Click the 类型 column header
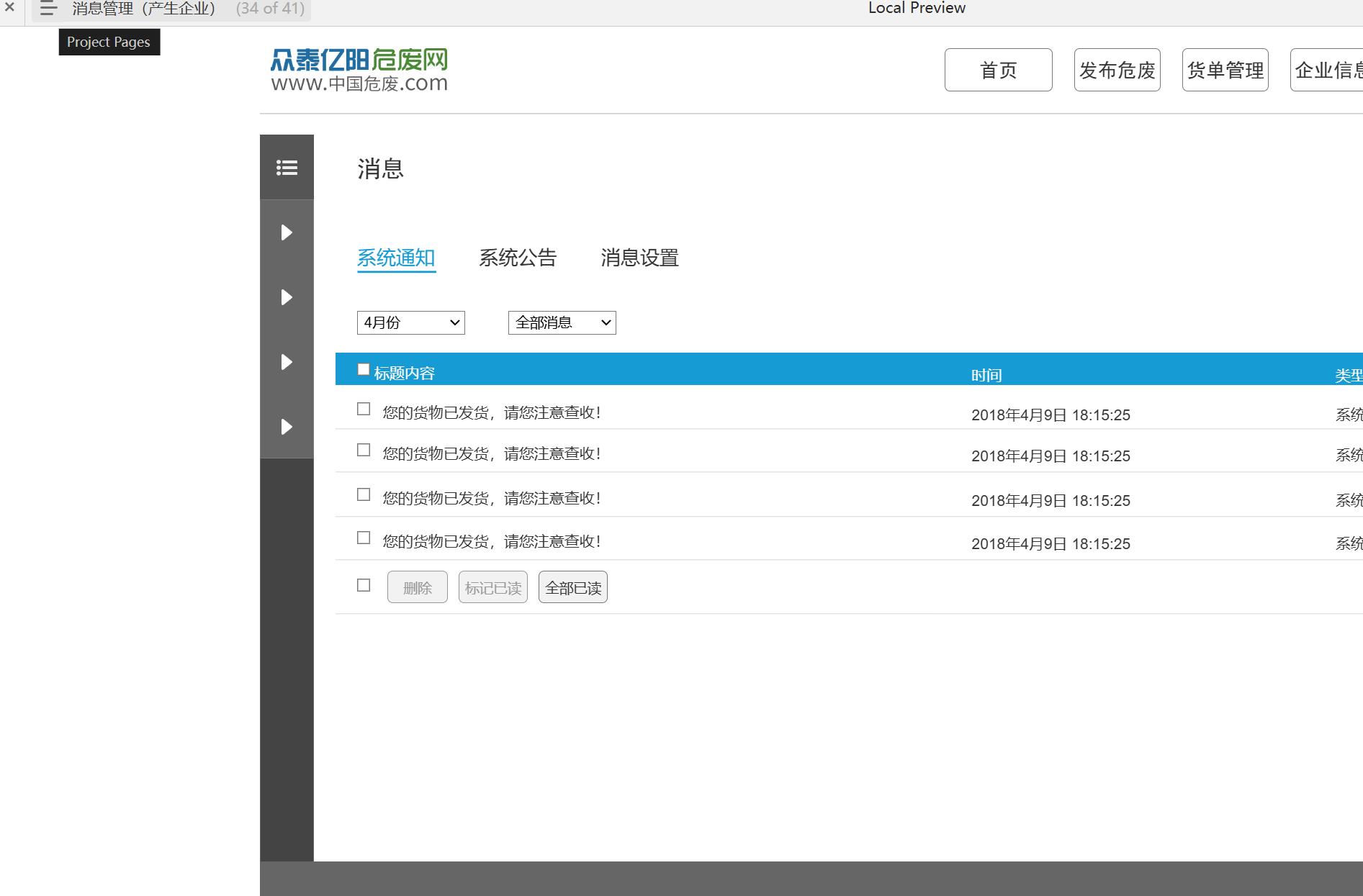1363x896 pixels. coord(1349,375)
